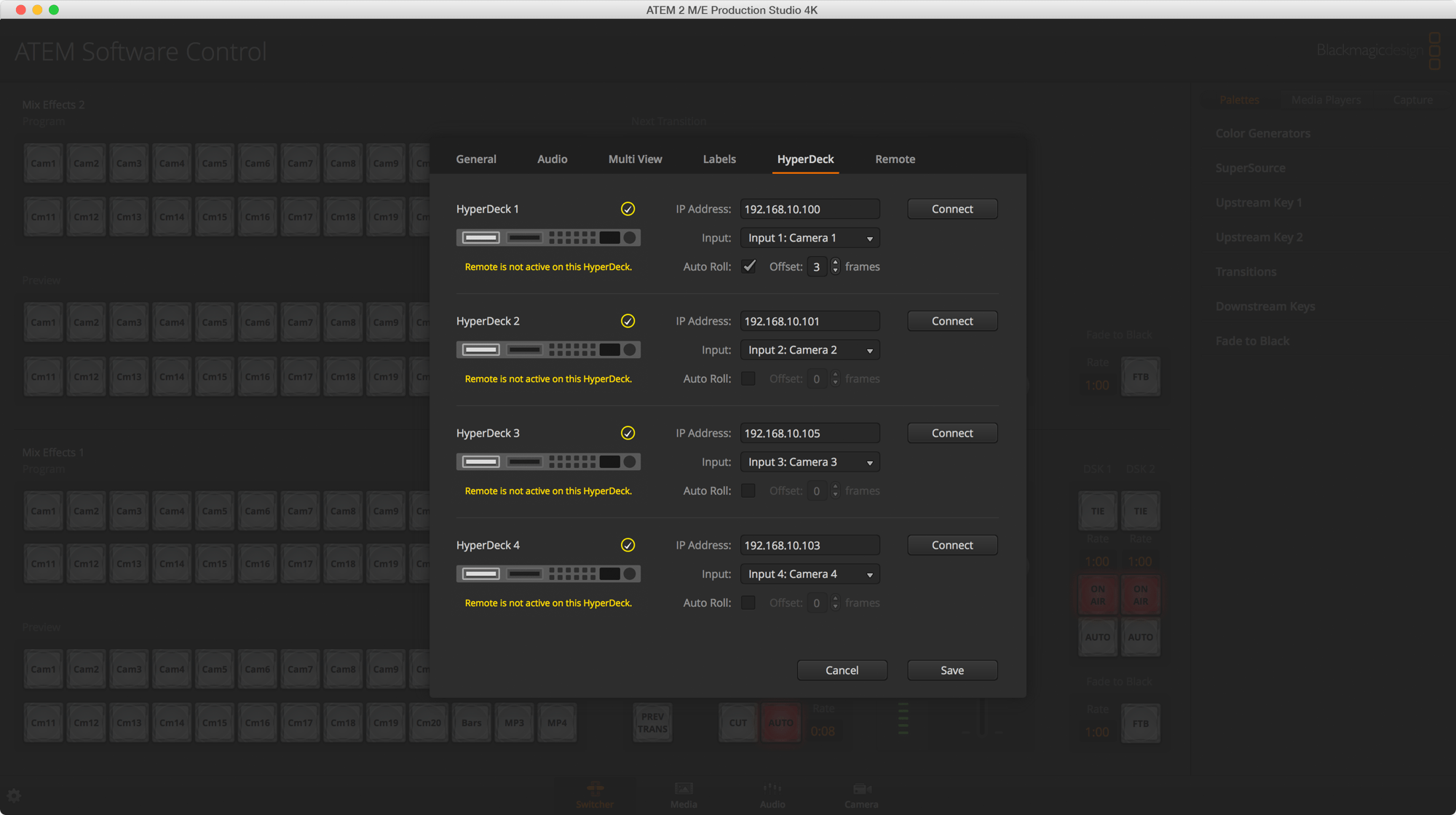Image resolution: width=1456 pixels, height=815 pixels.
Task: Connect to HyperDeck 3
Action: (952, 432)
